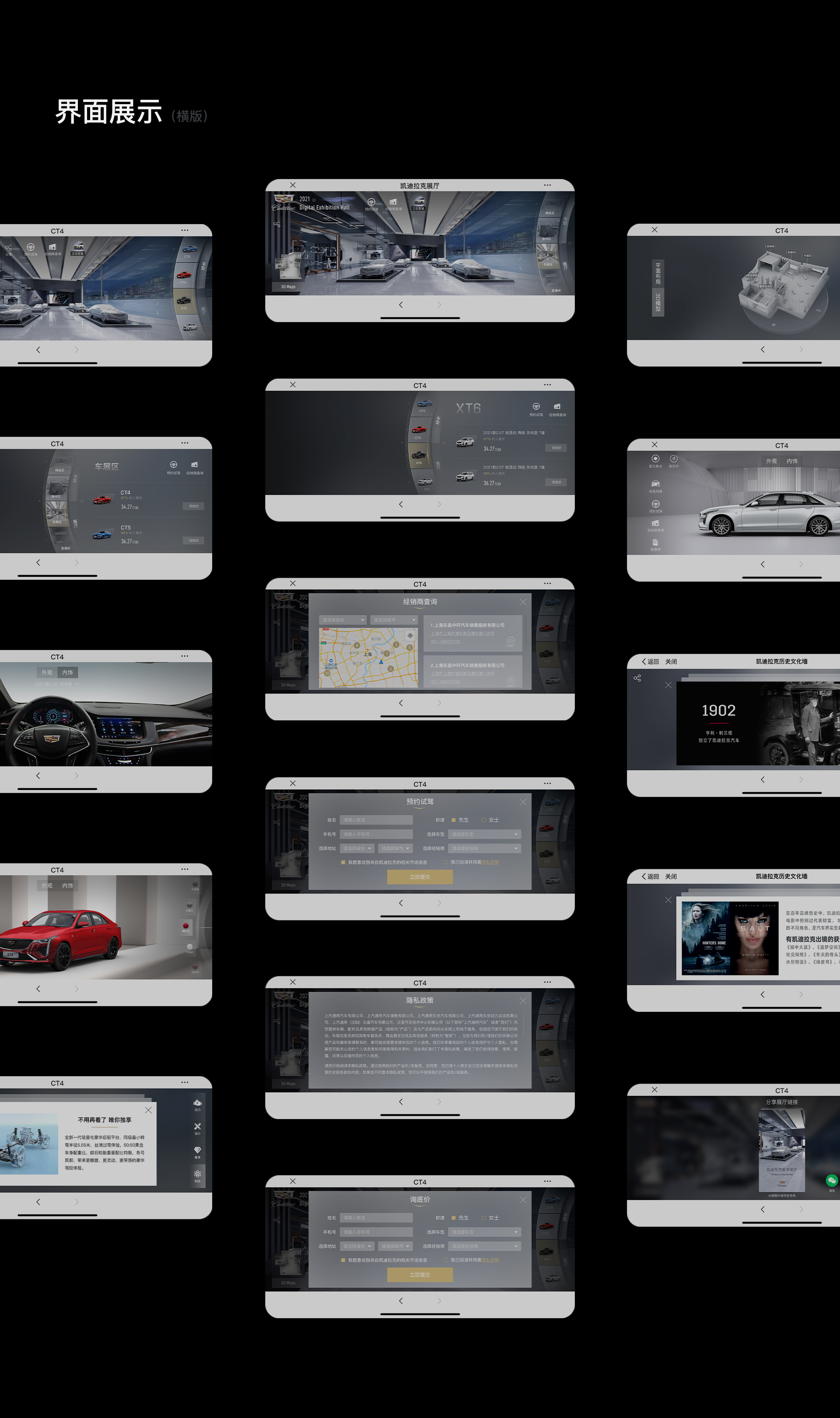Check 先生 in the 预约试驾 form

(x=453, y=820)
